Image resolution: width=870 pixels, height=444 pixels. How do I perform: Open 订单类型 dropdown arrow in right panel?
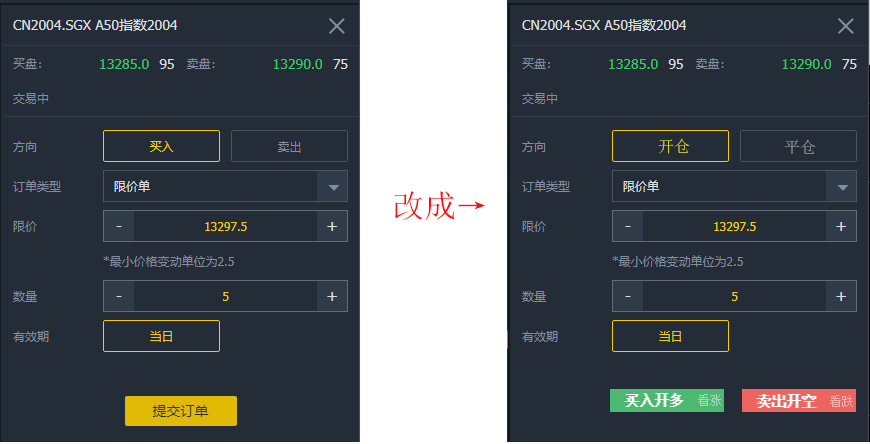(x=842, y=186)
